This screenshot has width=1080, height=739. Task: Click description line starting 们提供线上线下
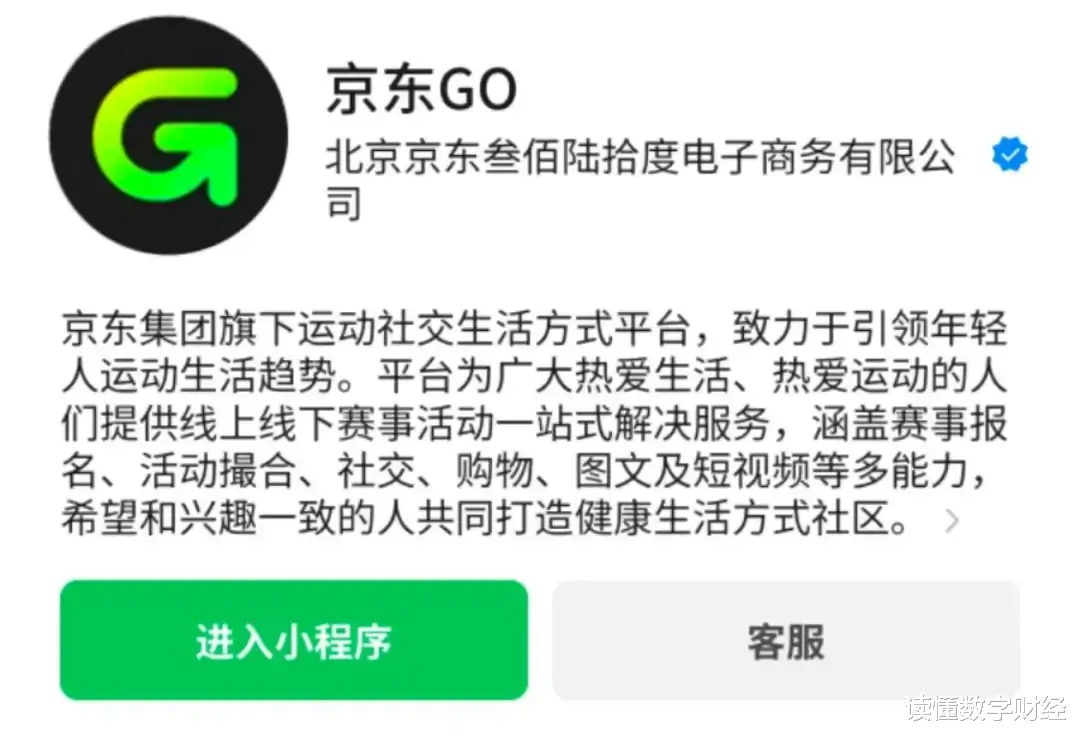pos(534,424)
